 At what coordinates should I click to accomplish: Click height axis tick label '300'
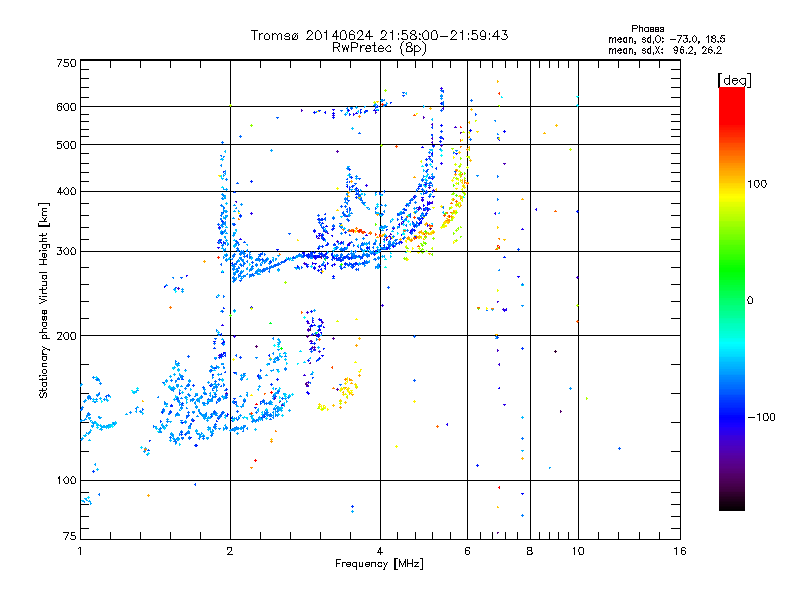pyautogui.click(x=66, y=252)
